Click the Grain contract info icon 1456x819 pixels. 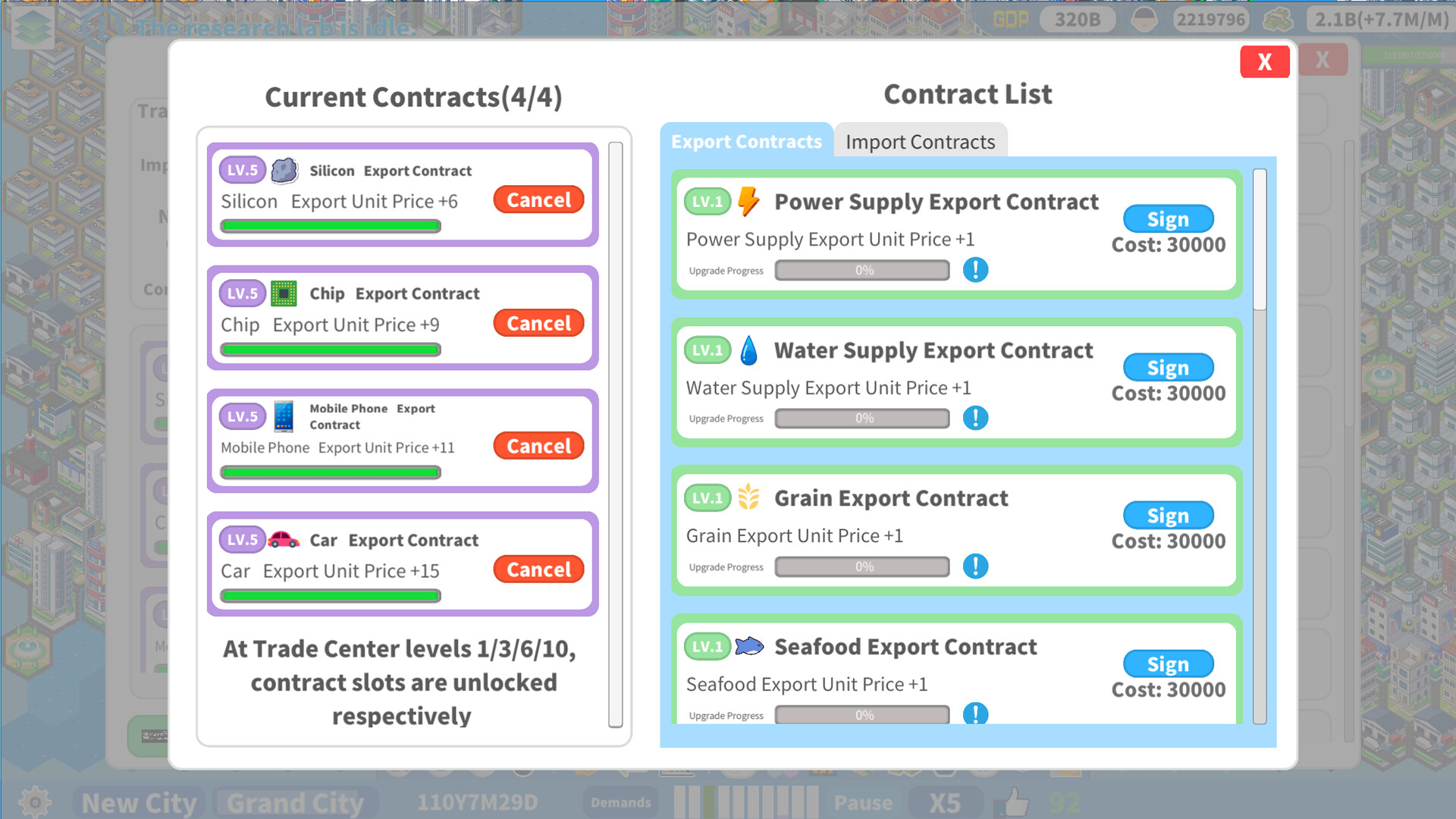[x=975, y=566]
